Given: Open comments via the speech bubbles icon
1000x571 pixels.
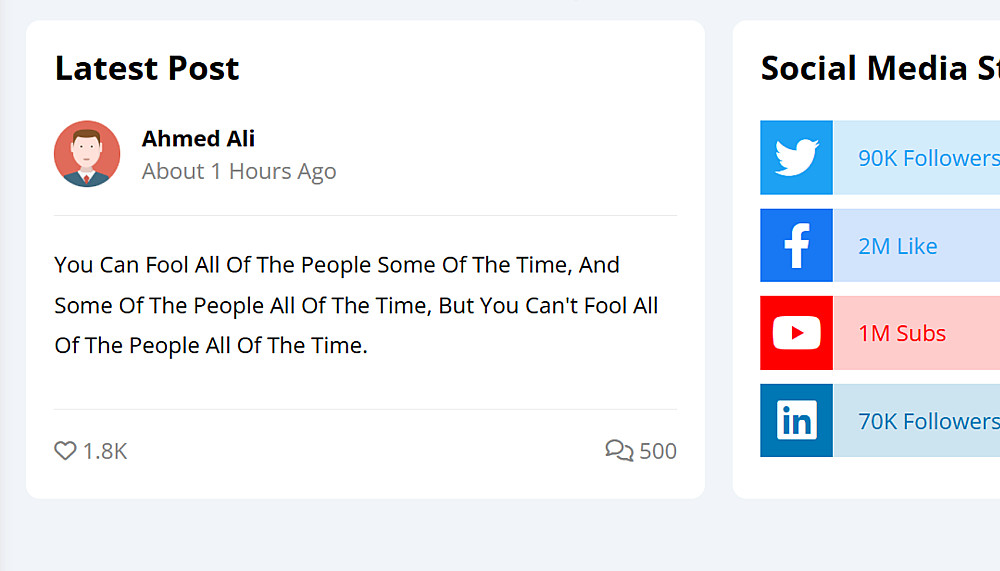Looking at the screenshot, I should (619, 451).
